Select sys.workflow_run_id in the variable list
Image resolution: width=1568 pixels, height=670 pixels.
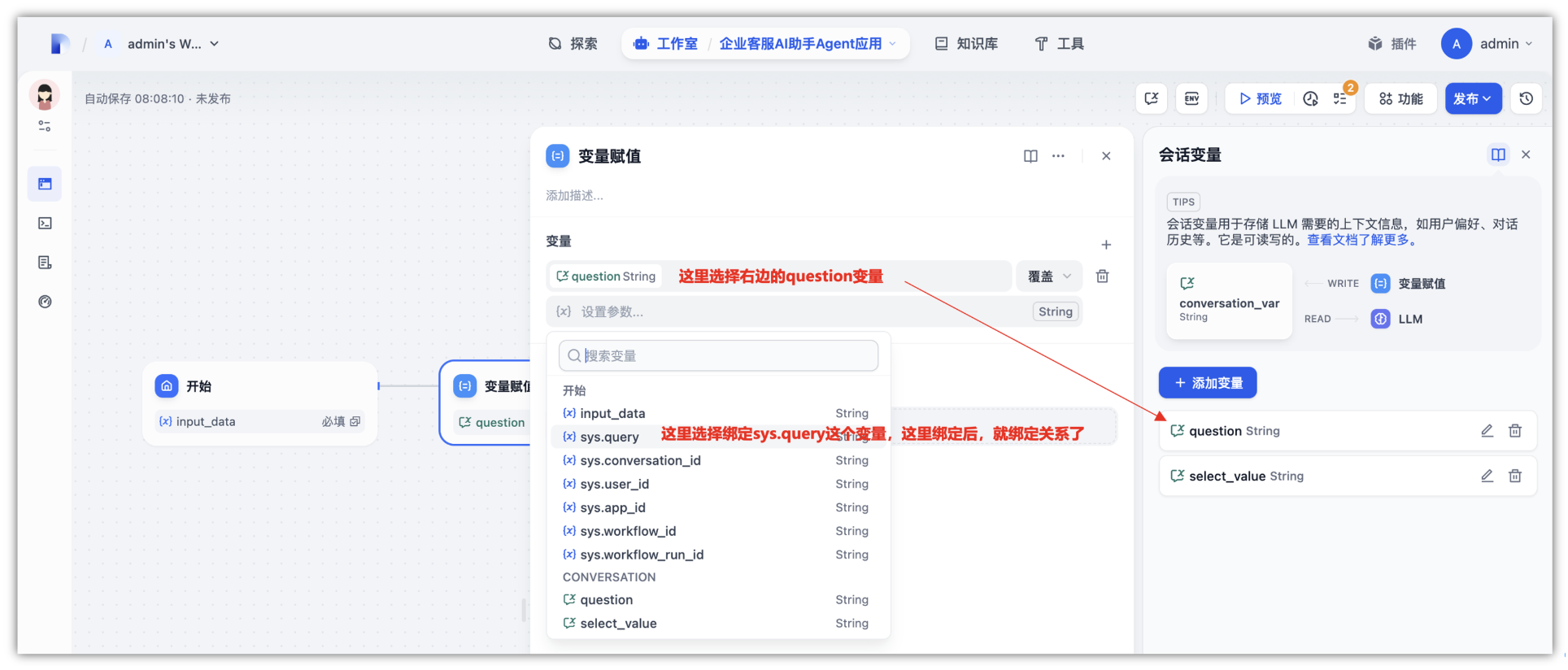click(718, 555)
